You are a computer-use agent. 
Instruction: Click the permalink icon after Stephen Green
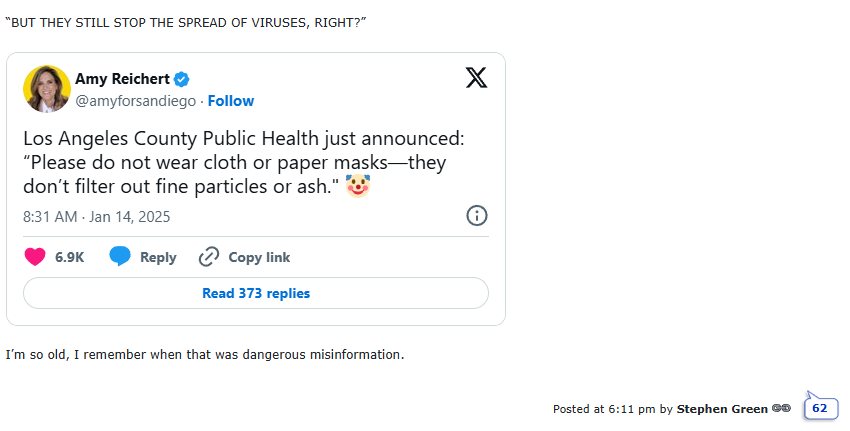coord(782,409)
